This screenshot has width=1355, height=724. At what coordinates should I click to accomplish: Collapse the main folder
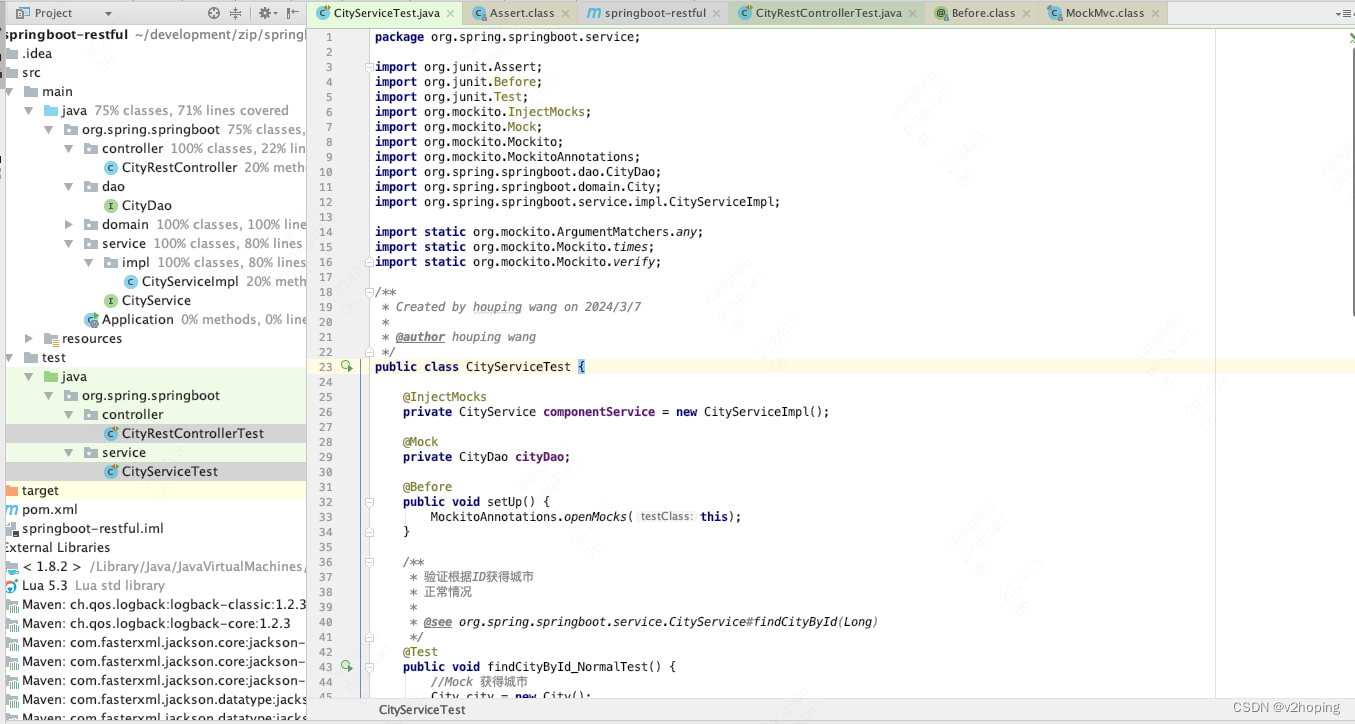click(10, 92)
